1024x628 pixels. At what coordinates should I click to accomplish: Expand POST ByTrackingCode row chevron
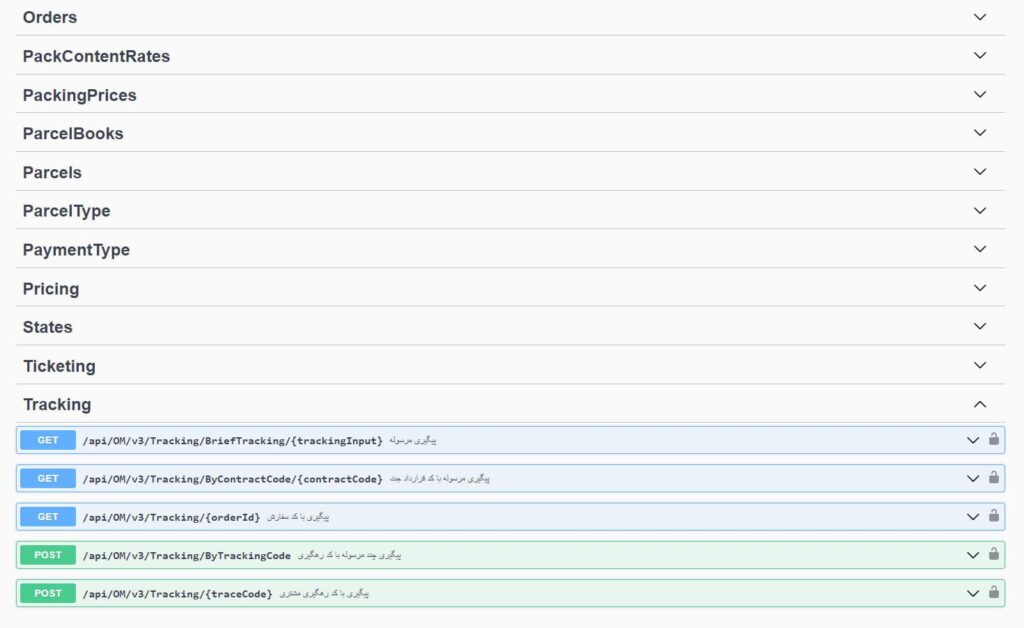click(x=972, y=555)
